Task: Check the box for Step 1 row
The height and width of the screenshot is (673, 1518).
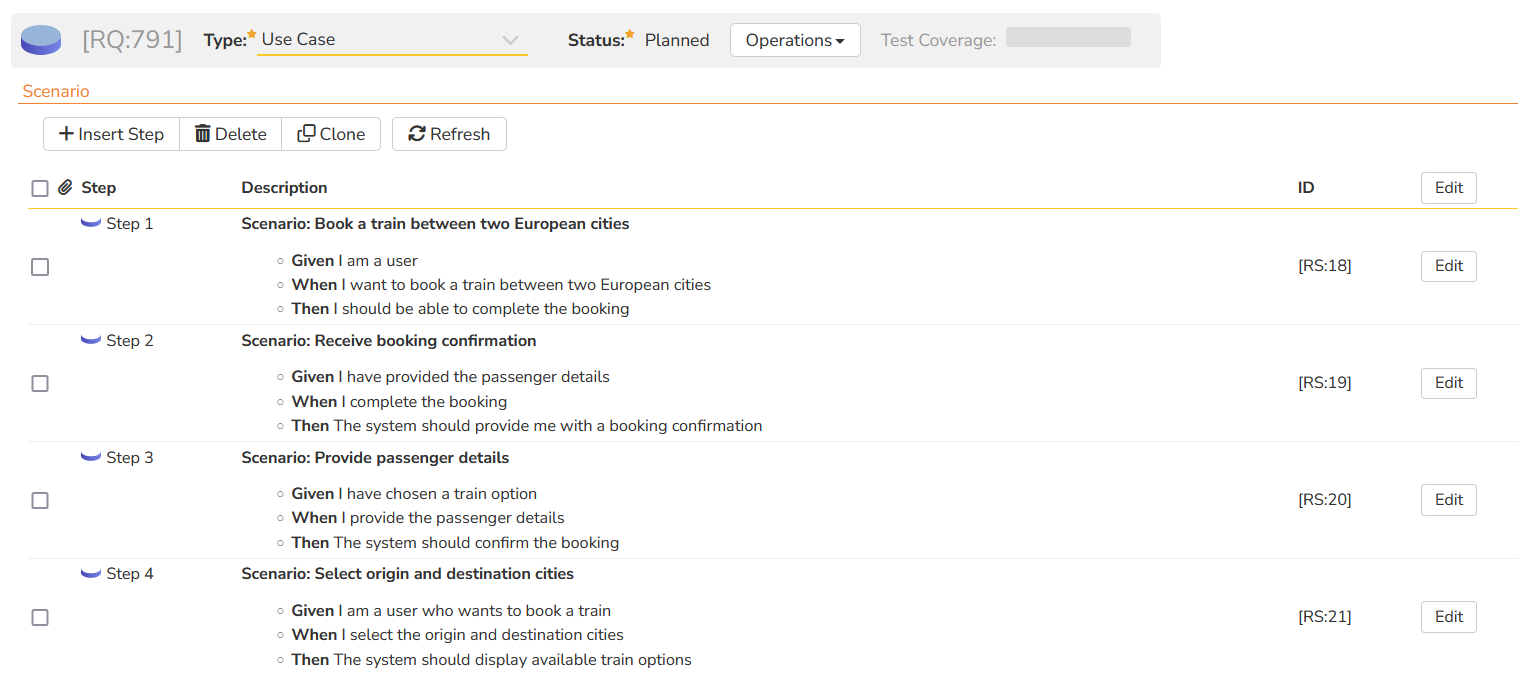Action: tap(40, 267)
